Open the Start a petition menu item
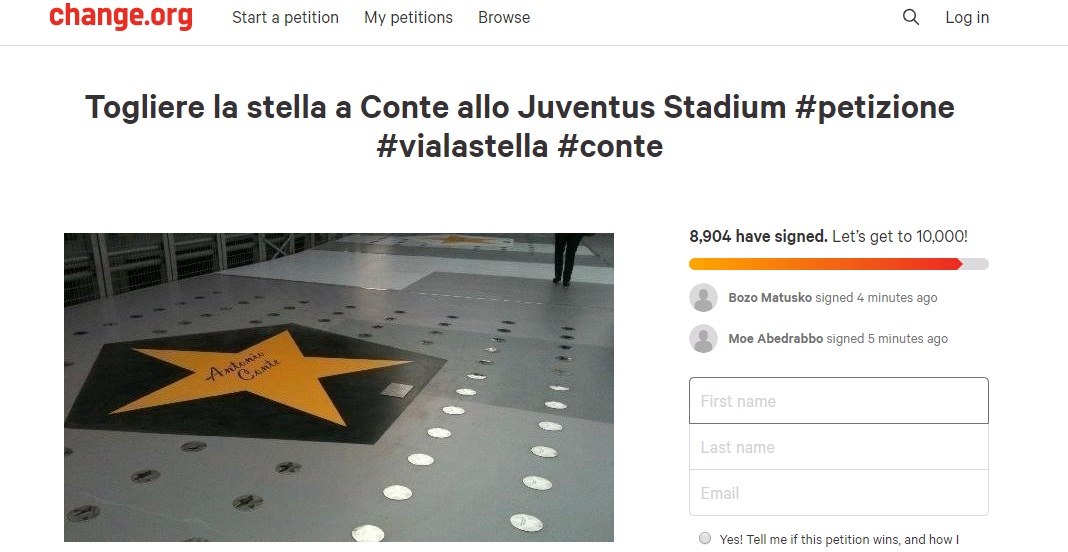 [285, 18]
